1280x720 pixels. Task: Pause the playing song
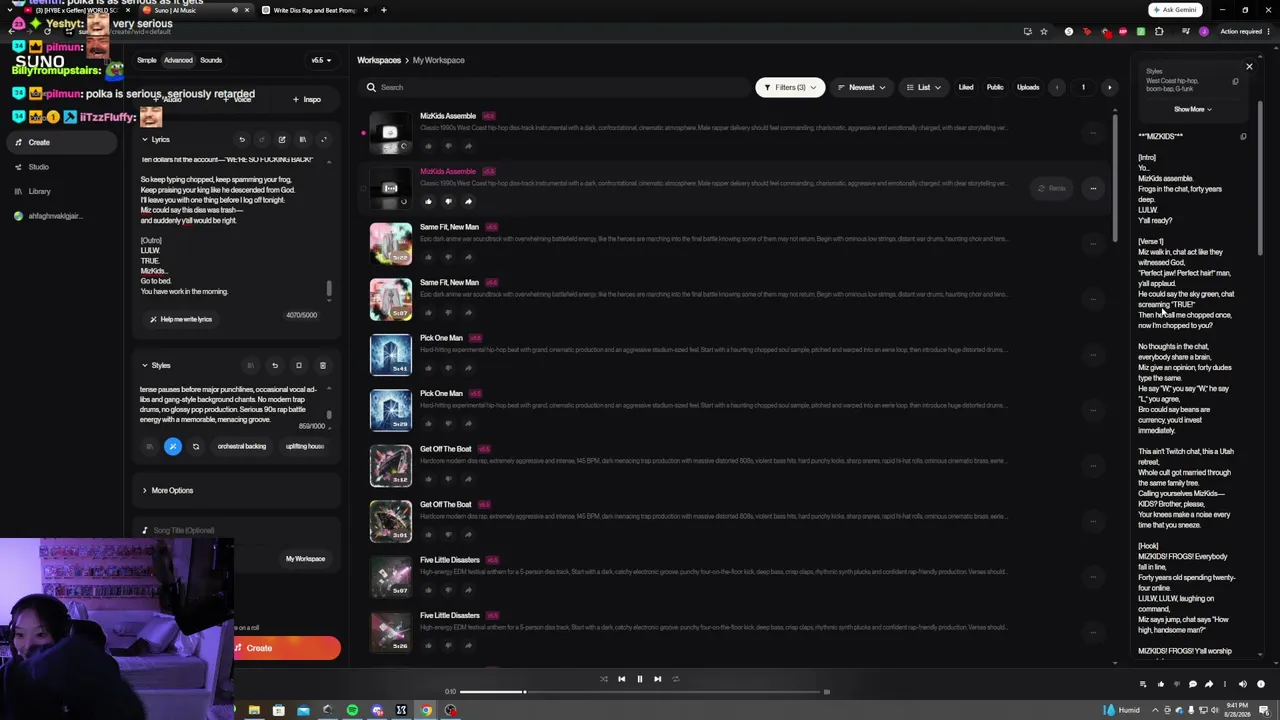point(639,679)
